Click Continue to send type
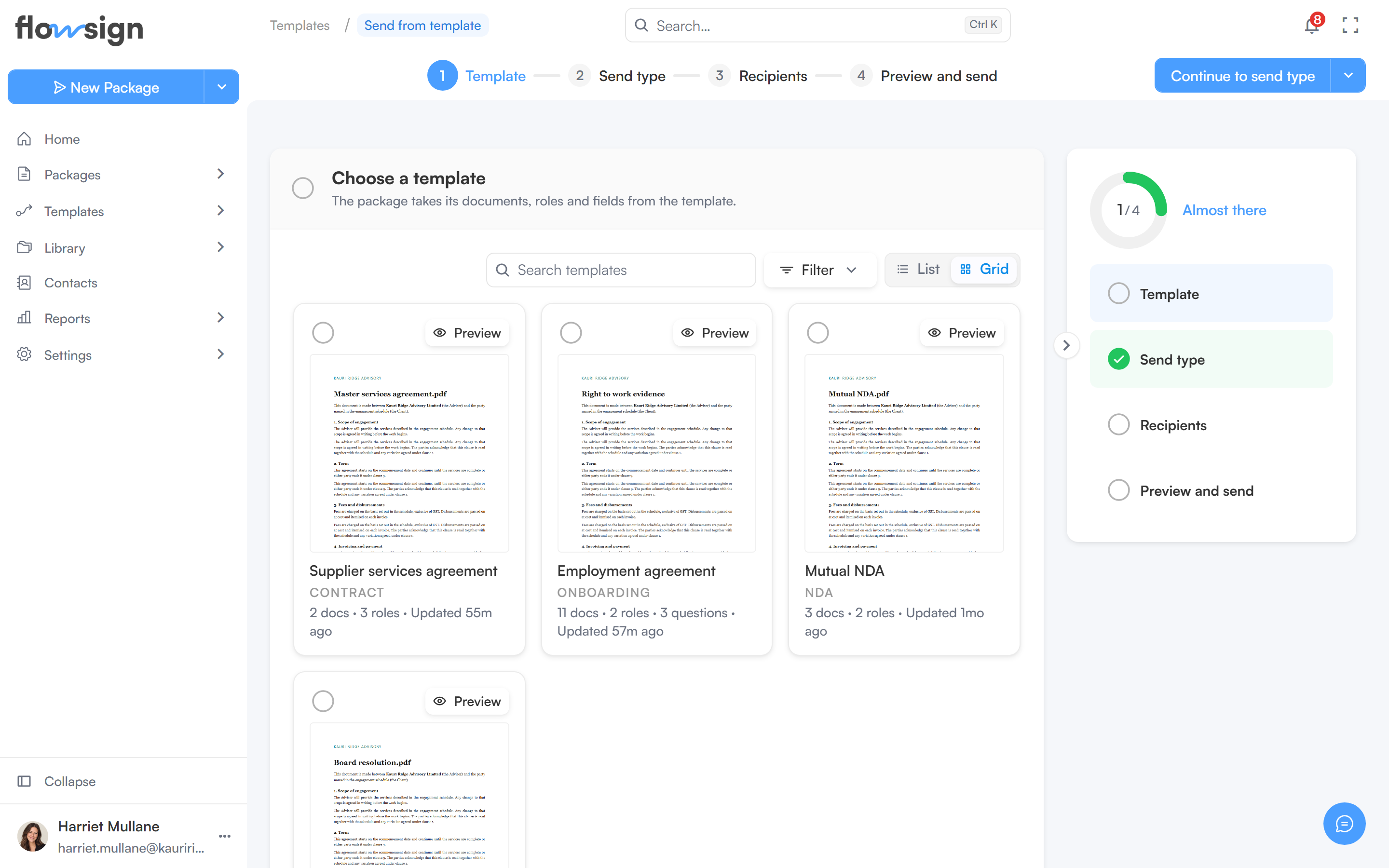The image size is (1389, 868). click(x=1242, y=75)
